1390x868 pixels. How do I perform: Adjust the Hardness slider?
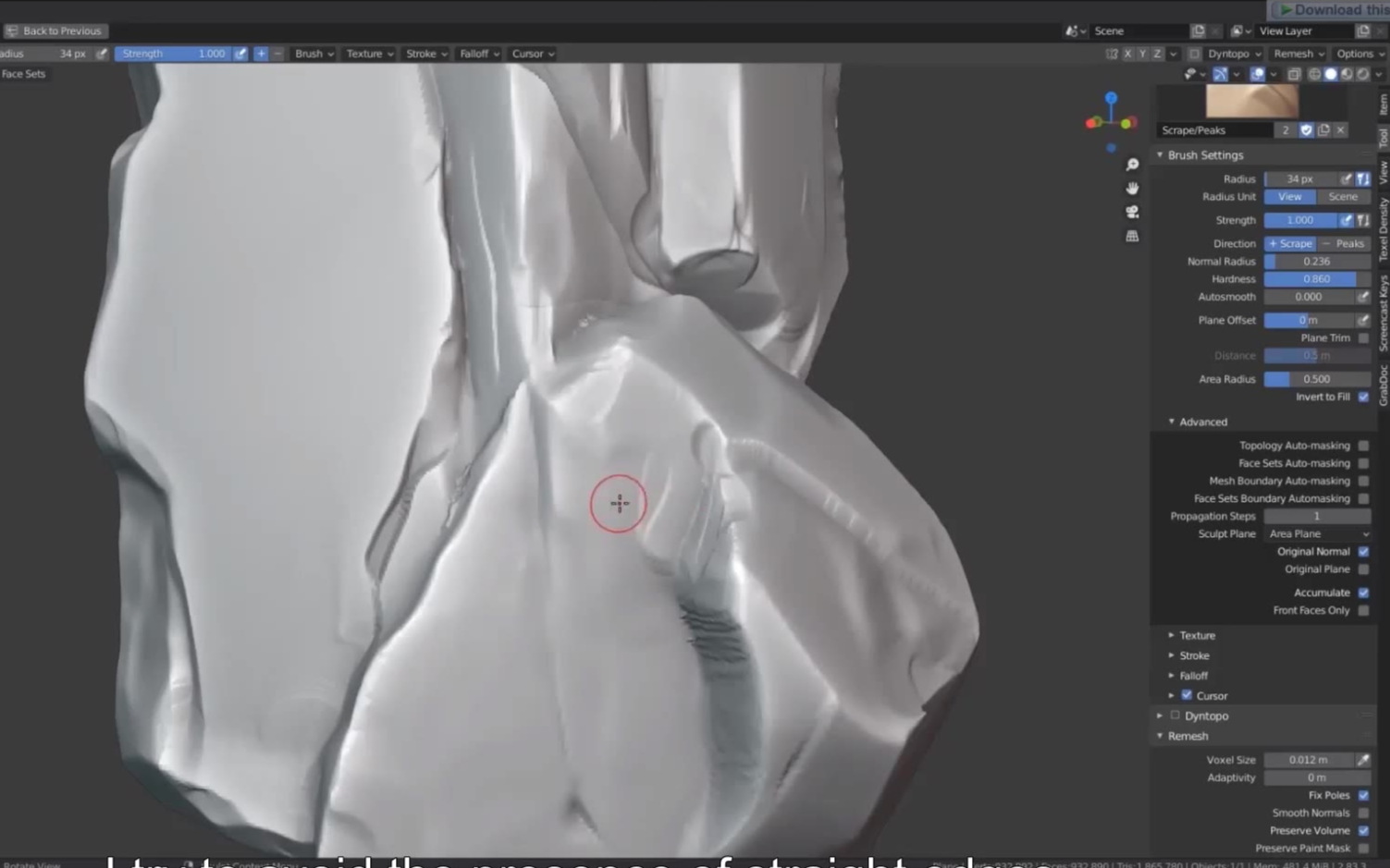[x=1316, y=279]
